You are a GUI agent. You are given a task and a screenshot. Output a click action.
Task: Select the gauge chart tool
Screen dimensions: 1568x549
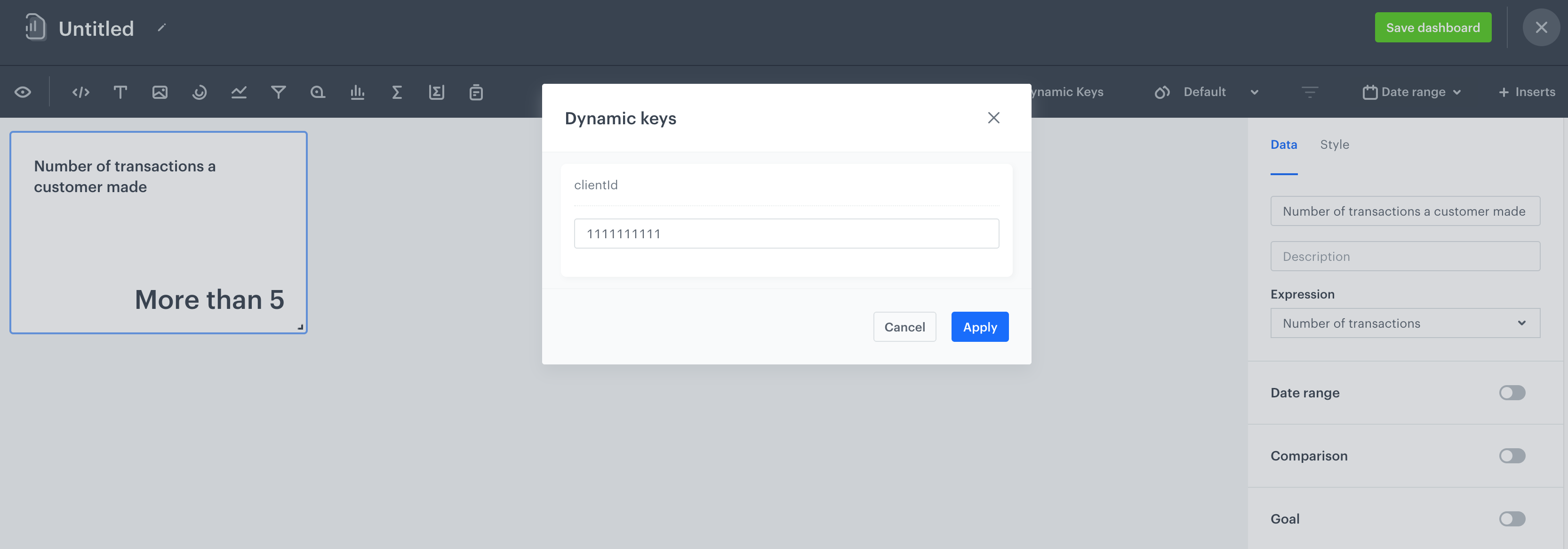click(x=199, y=92)
